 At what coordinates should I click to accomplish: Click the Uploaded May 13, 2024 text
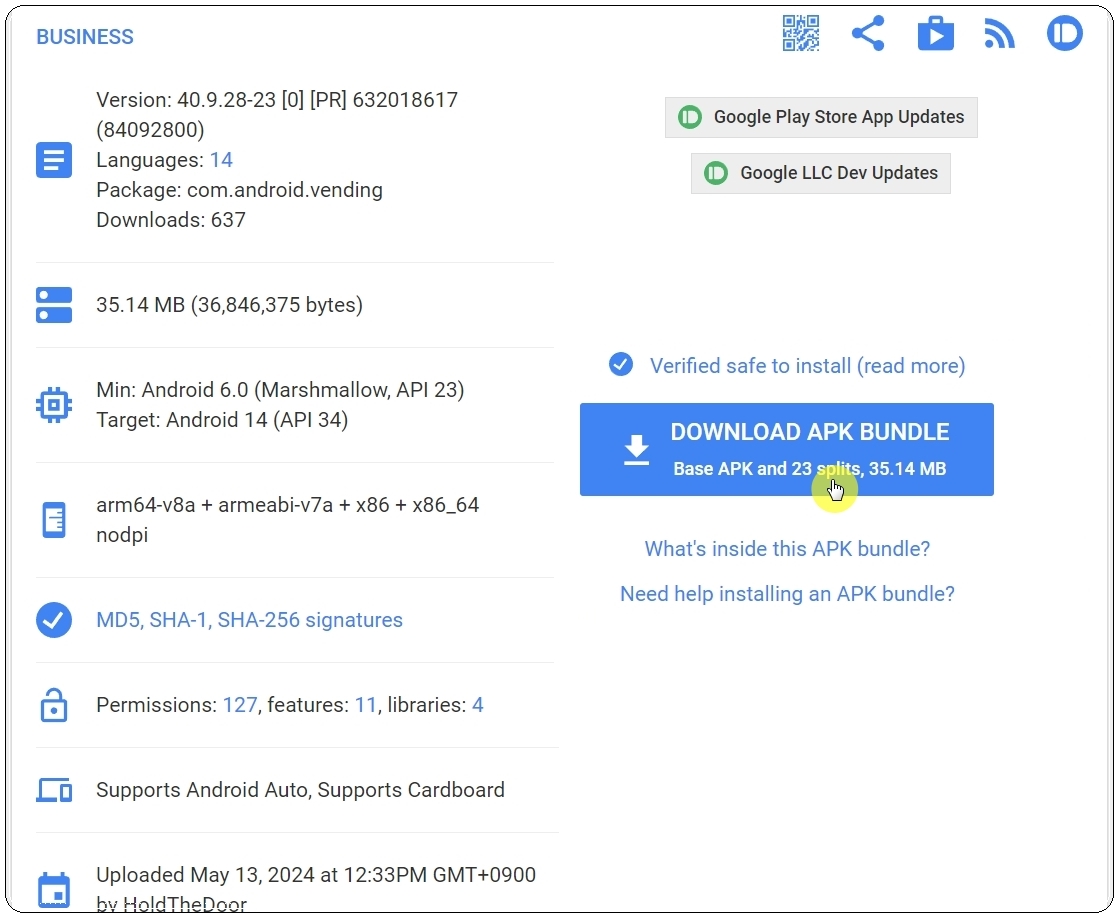(316, 875)
